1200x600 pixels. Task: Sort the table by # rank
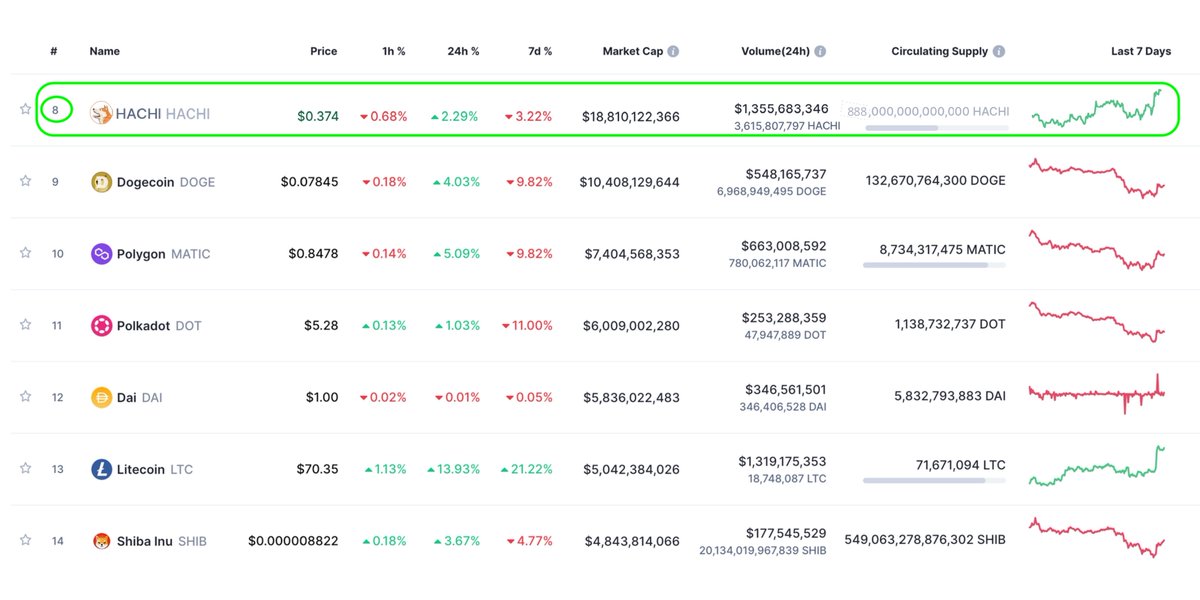[x=56, y=51]
